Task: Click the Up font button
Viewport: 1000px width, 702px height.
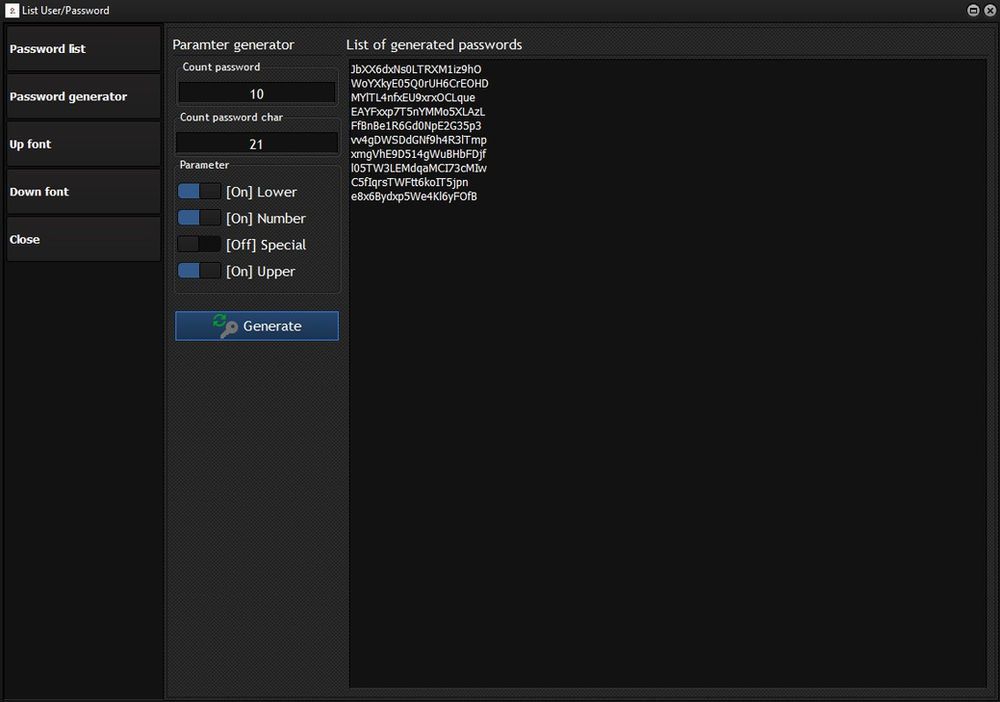Action: coord(82,143)
